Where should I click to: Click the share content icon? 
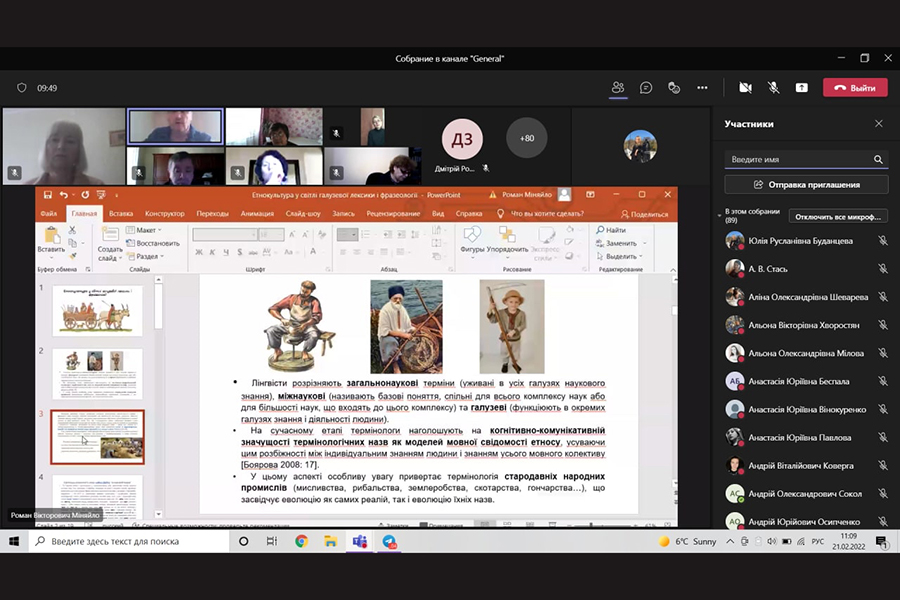point(801,88)
